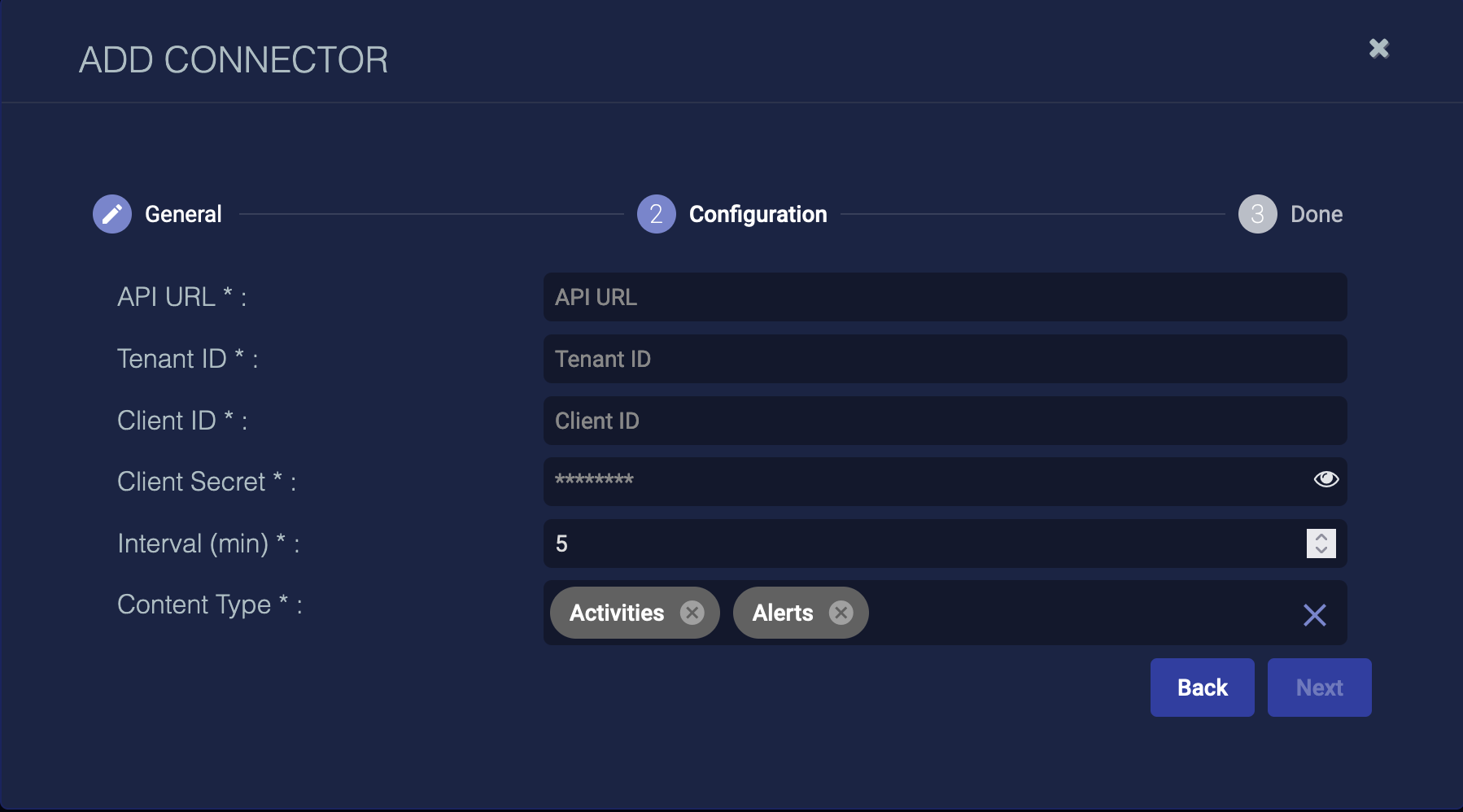This screenshot has height=812, width=1463.
Task: Click the Done step number 3 circle
Action: 1257,214
